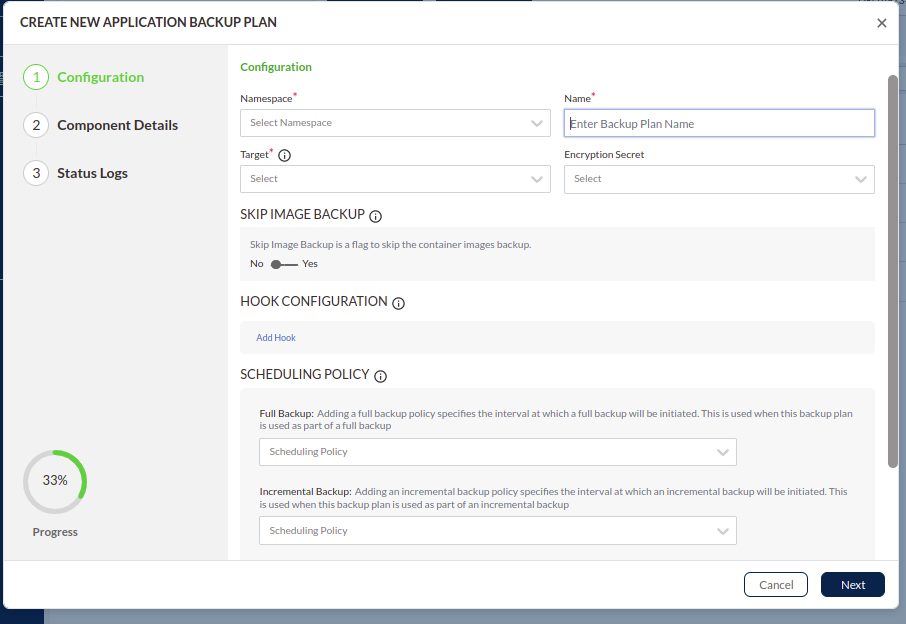This screenshot has width=906, height=624.
Task: Expand the Full Backup Scheduling Policy dropdown
Action: (497, 452)
